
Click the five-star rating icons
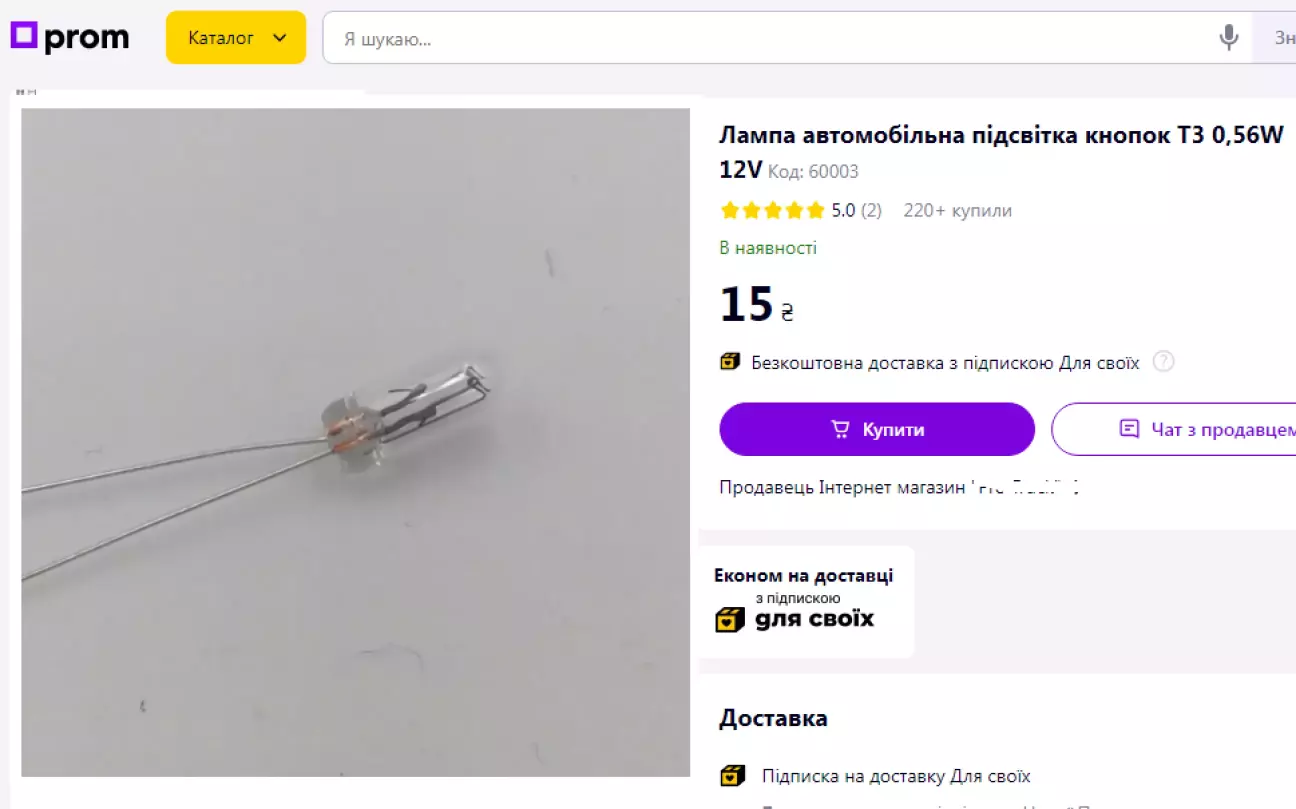coord(772,211)
